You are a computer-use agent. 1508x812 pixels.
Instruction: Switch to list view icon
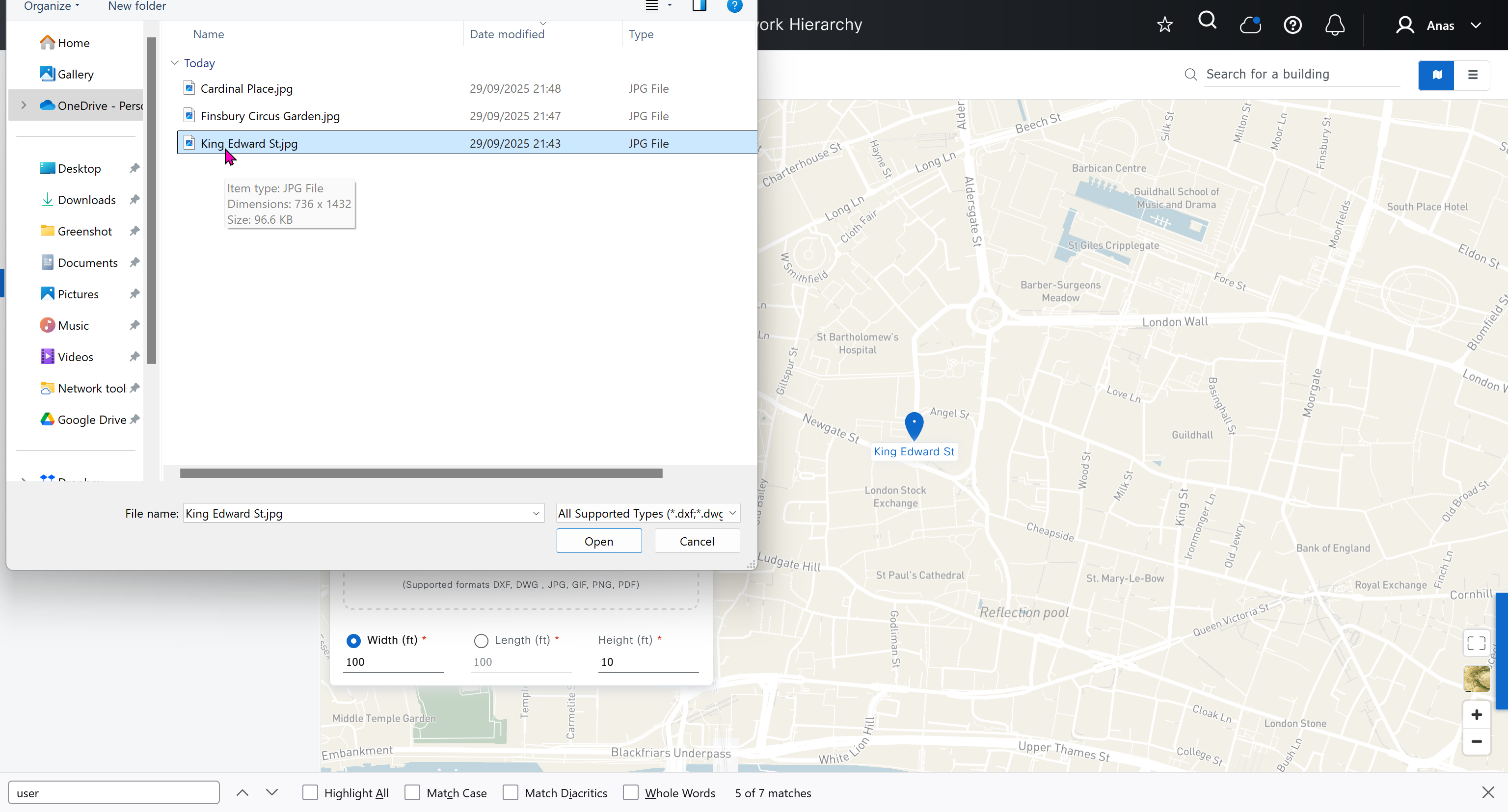tap(1472, 74)
